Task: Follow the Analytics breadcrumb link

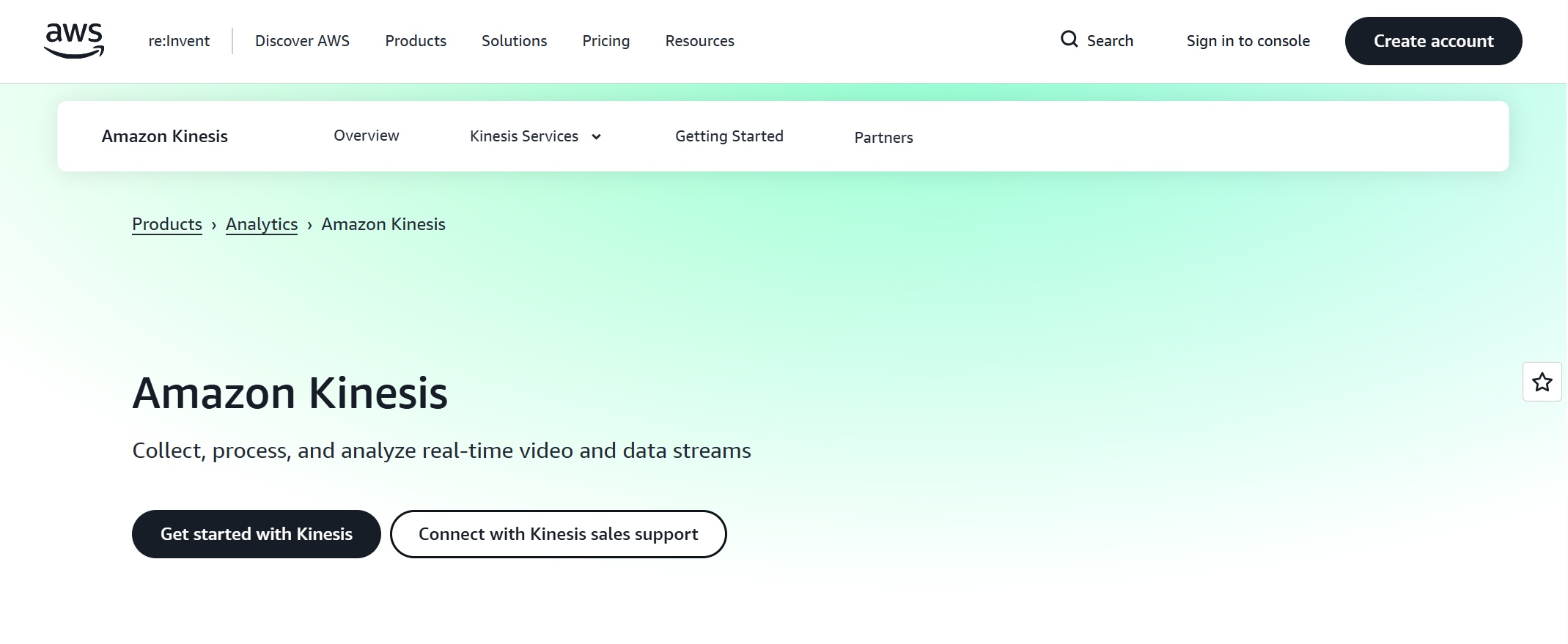Action: (x=261, y=224)
